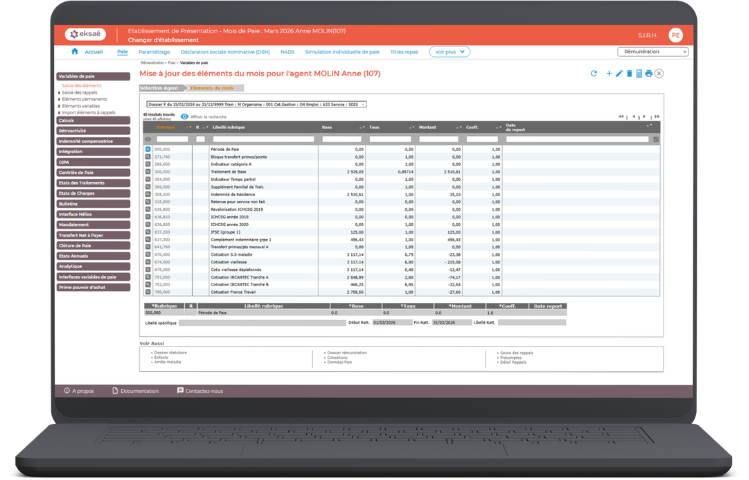The width and height of the screenshot is (749, 480).
Task: Expand the 'voir plus' menu
Action: pyautogui.click(x=449, y=51)
